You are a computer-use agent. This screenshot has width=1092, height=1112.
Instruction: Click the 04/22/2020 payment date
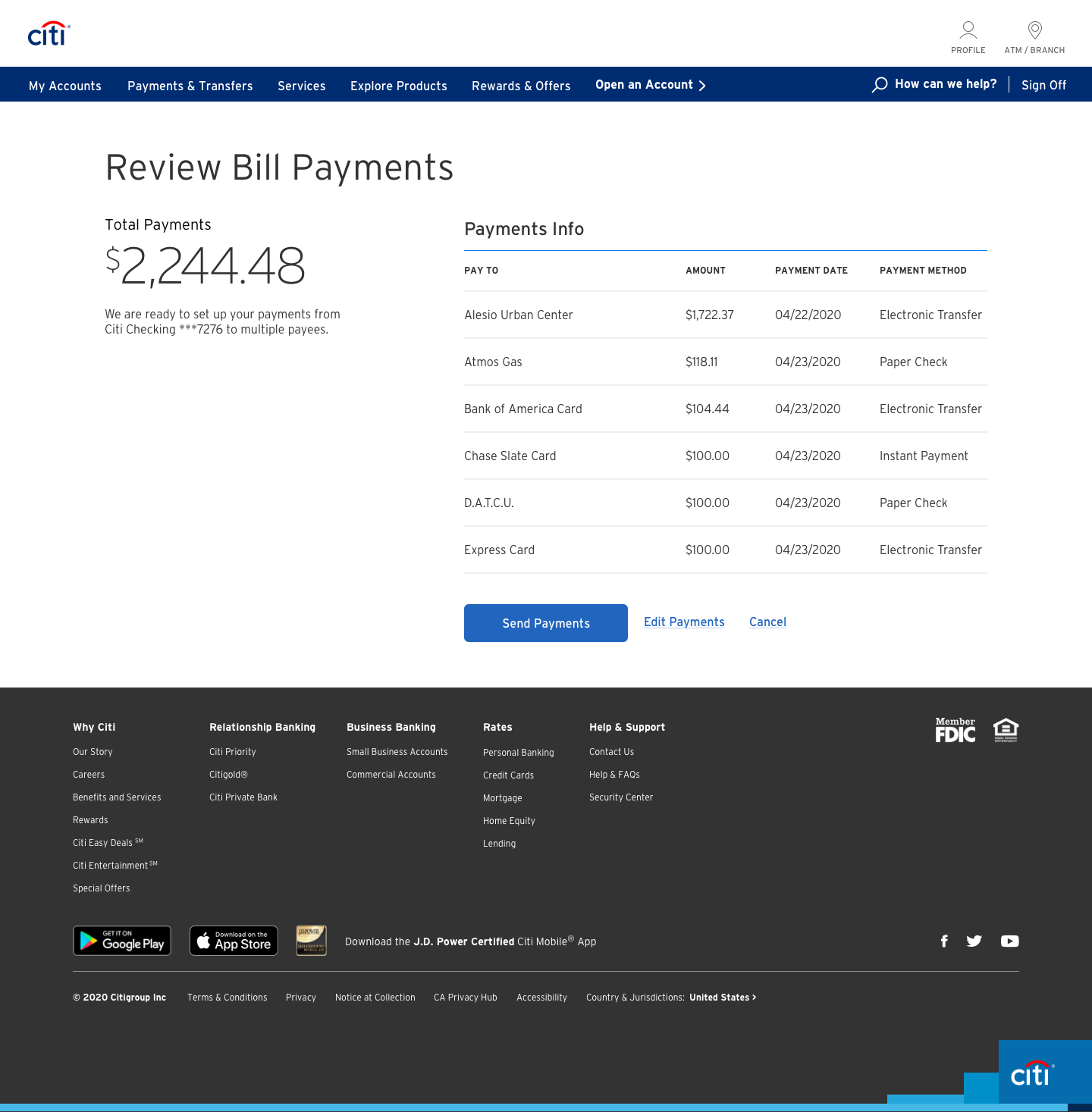tap(808, 315)
